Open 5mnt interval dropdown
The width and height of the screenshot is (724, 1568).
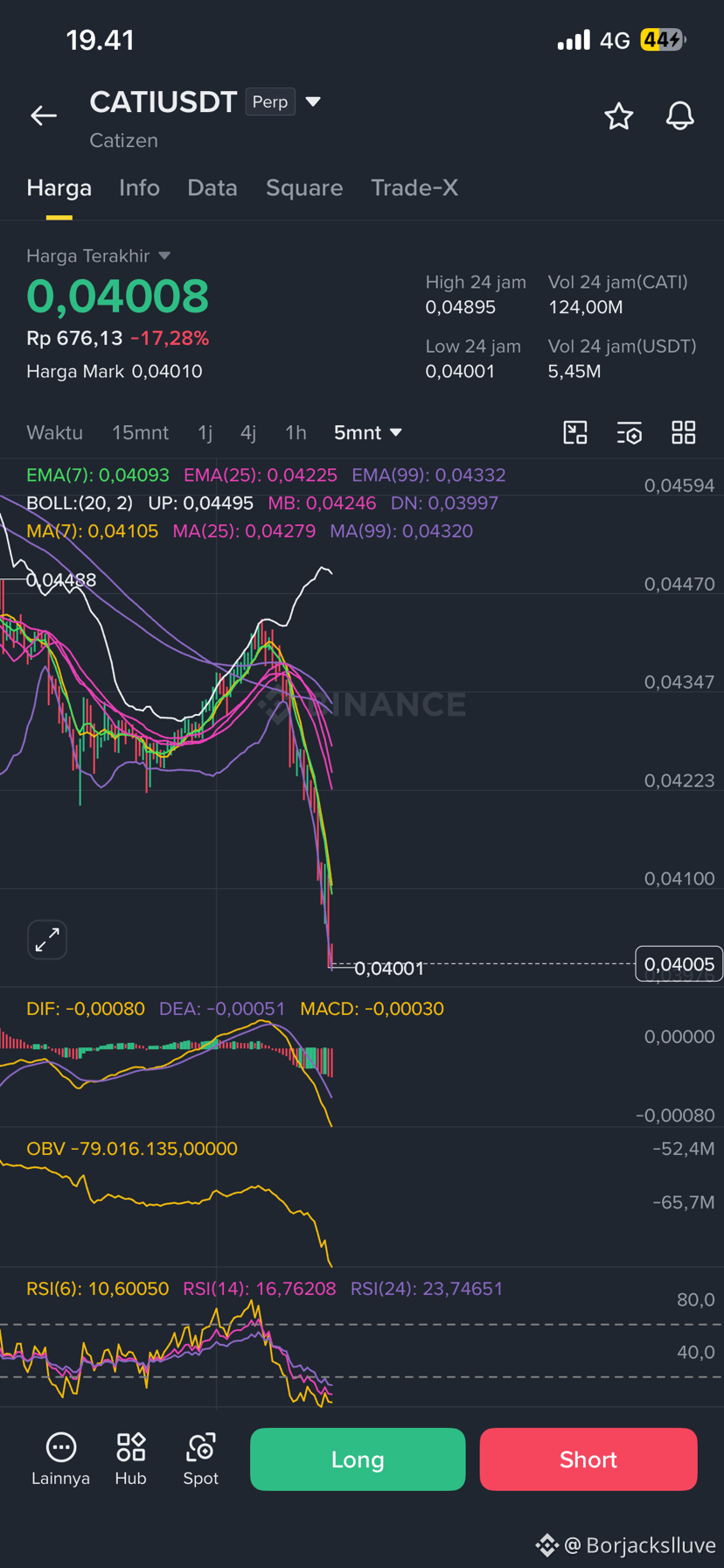coord(368,432)
